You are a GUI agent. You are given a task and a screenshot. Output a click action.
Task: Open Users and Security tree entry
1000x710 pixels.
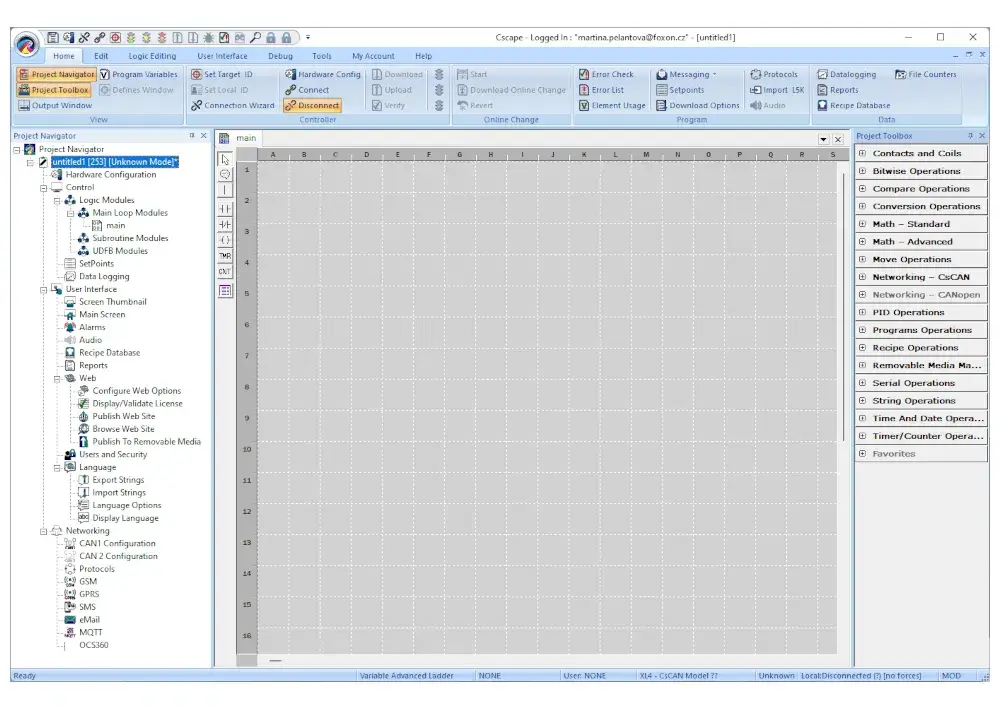[x=113, y=454]
